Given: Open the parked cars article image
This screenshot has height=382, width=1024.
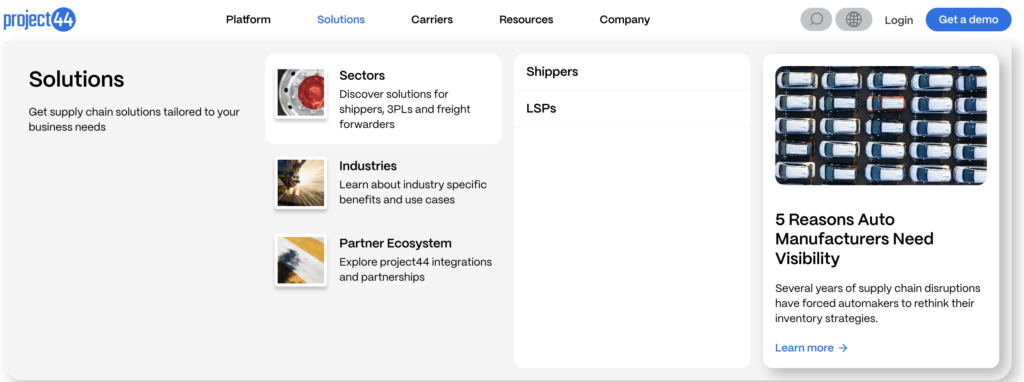Looking at the screenshot, I should pos(881,125).
